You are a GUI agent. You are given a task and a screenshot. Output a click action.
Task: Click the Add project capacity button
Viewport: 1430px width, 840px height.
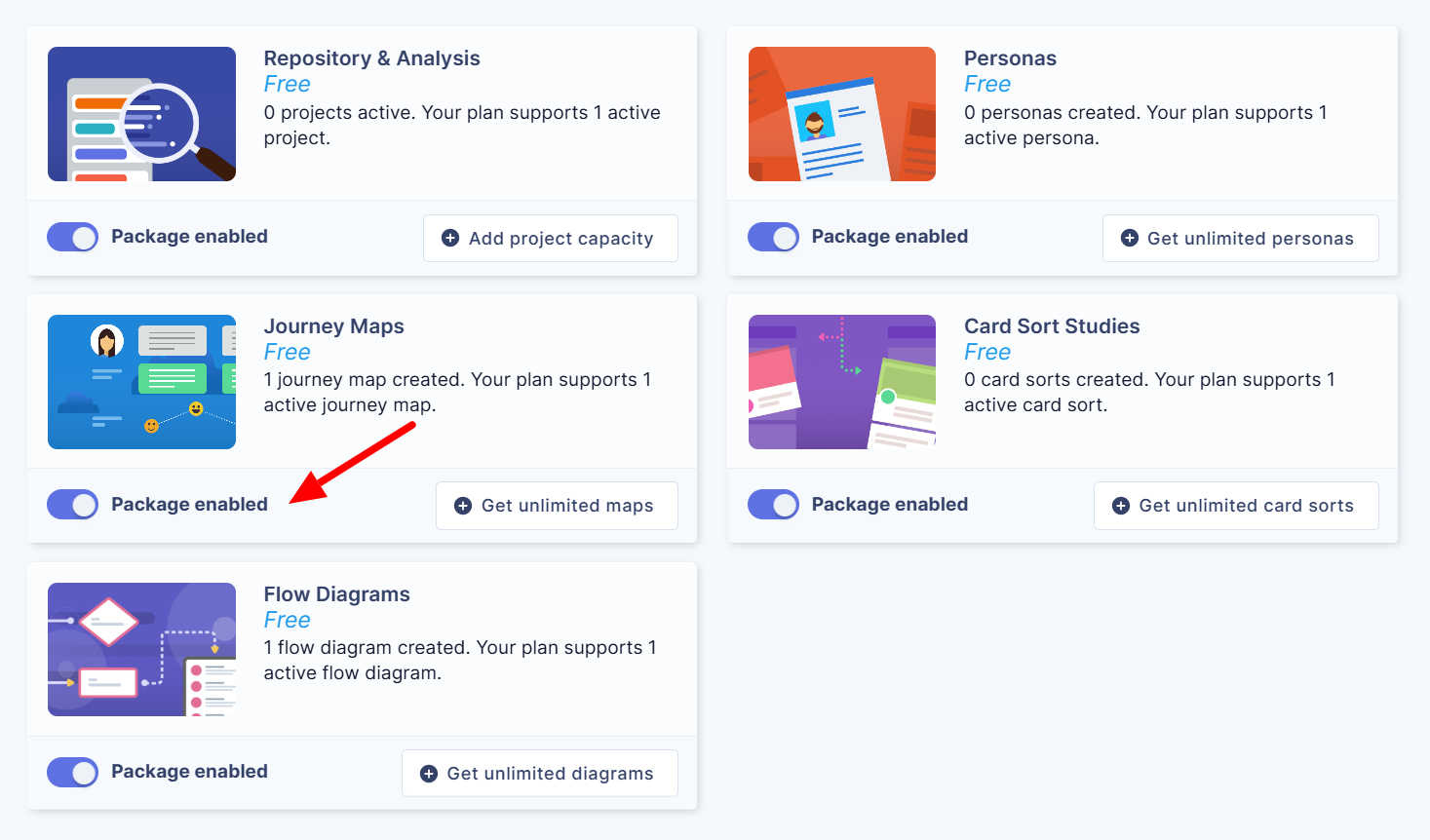[x=550, y=238]
